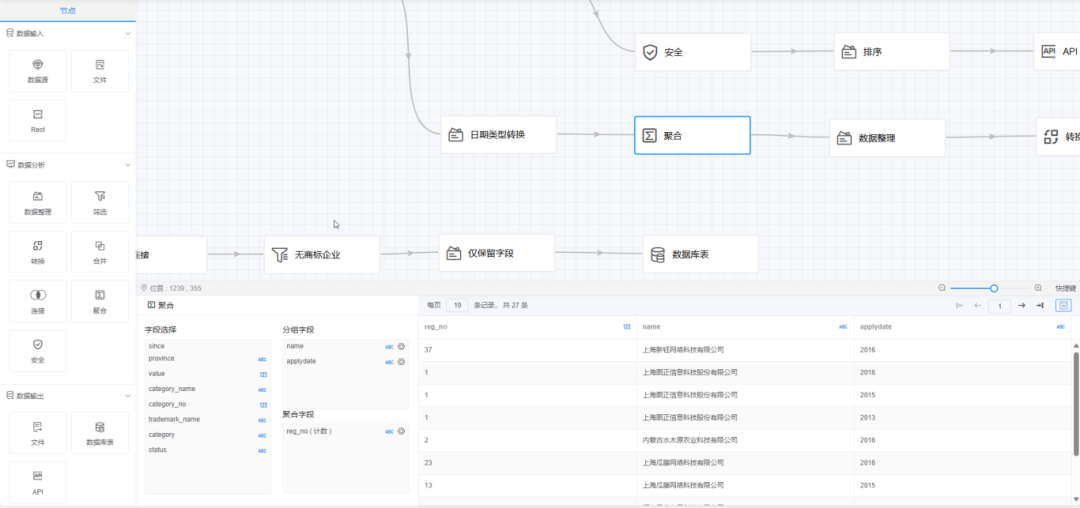Select the 数据源 node in the sidebar
The width and height of the screenshot is (1080, 508).
(38, 71)
